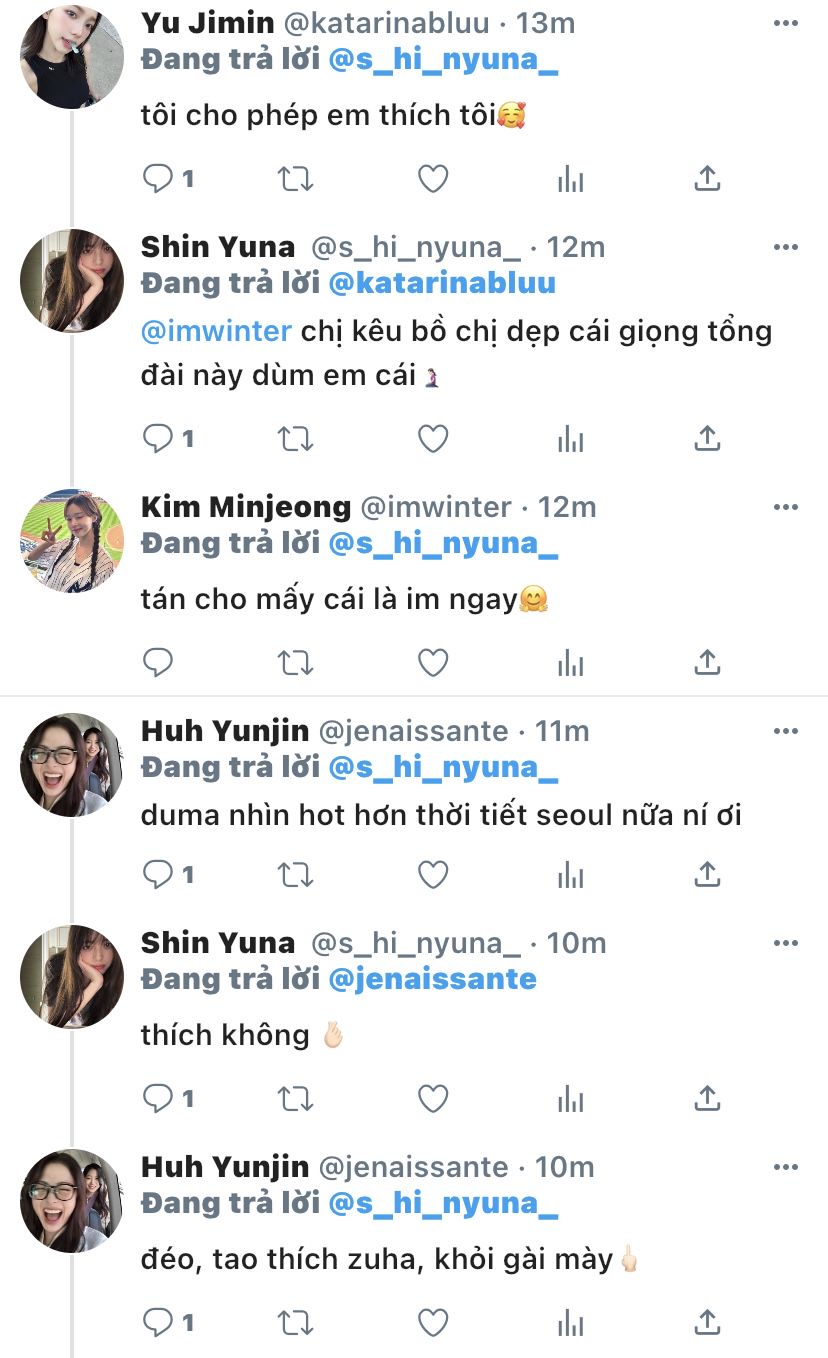Open more options on Kim Minjeong's tweet

(786, 507)
